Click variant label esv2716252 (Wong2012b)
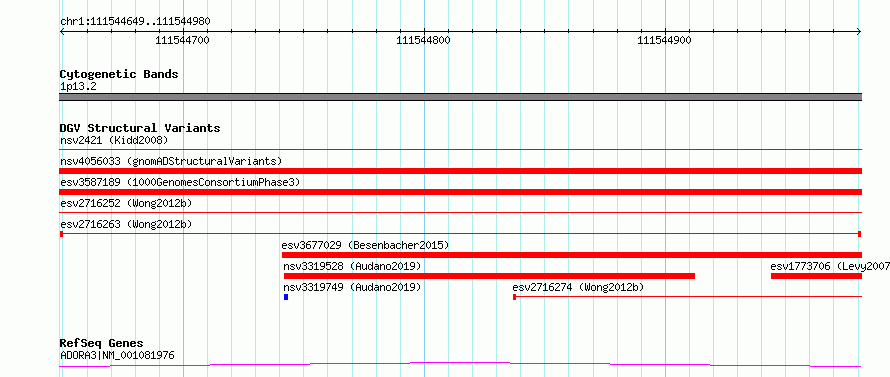890x377 pixels. 126,203
